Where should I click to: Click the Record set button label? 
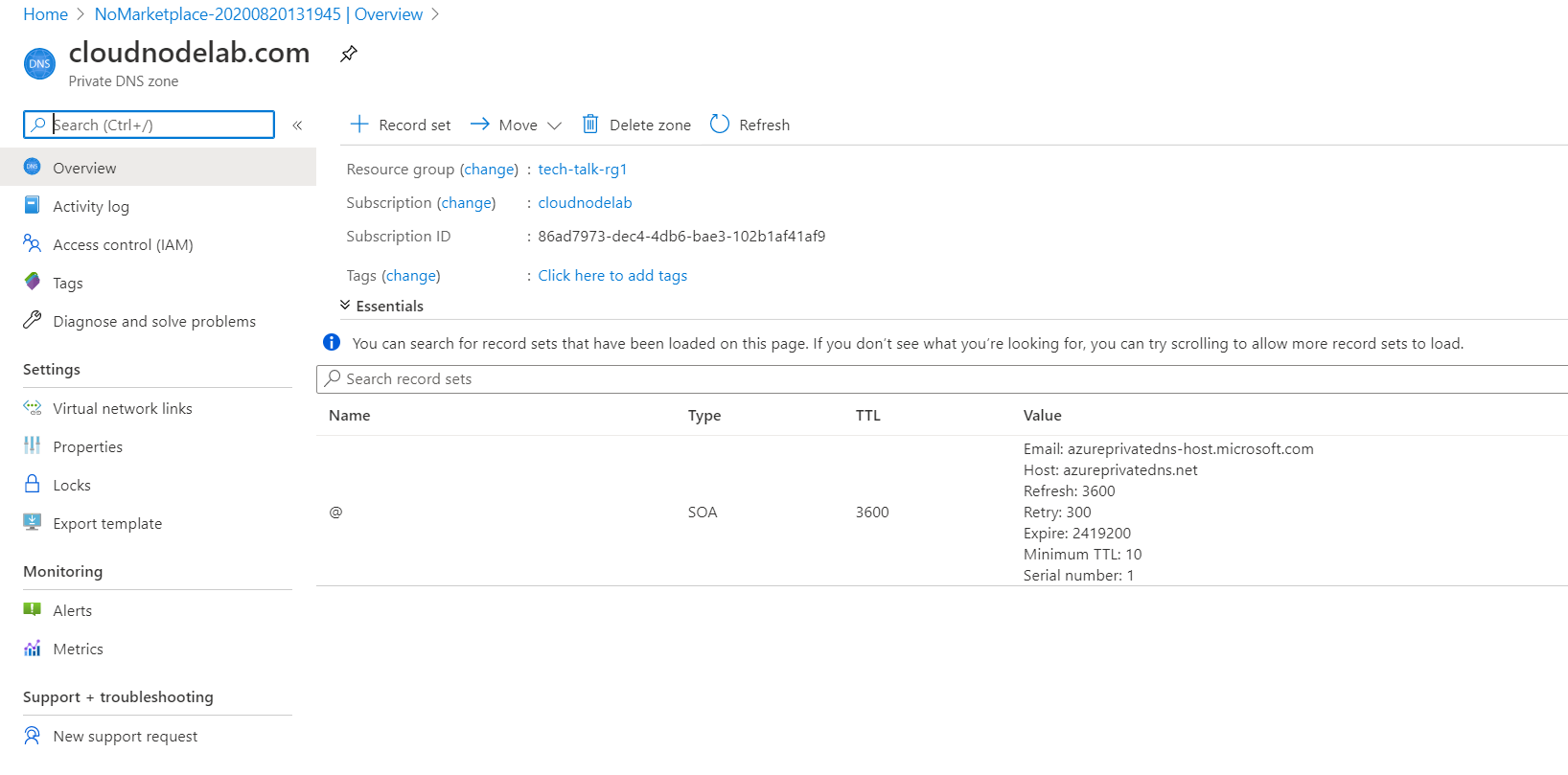415,125
